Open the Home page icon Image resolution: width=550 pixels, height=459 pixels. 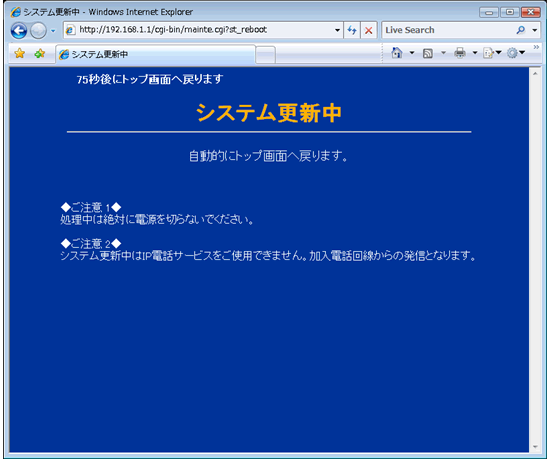(397, 53)
